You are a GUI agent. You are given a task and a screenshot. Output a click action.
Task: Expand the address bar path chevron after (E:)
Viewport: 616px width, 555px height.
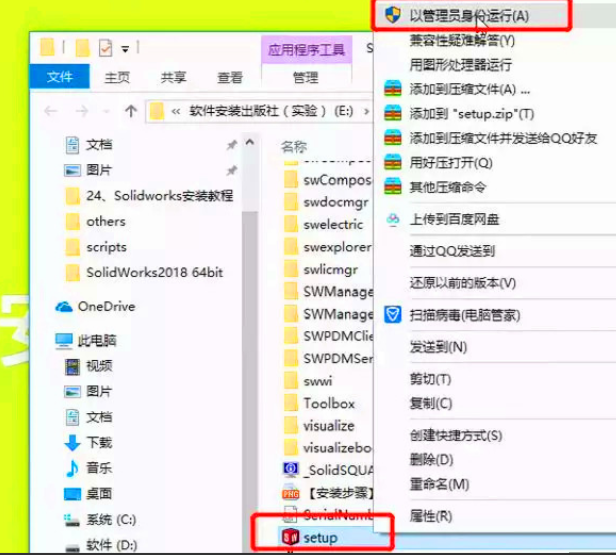point(366,111)
